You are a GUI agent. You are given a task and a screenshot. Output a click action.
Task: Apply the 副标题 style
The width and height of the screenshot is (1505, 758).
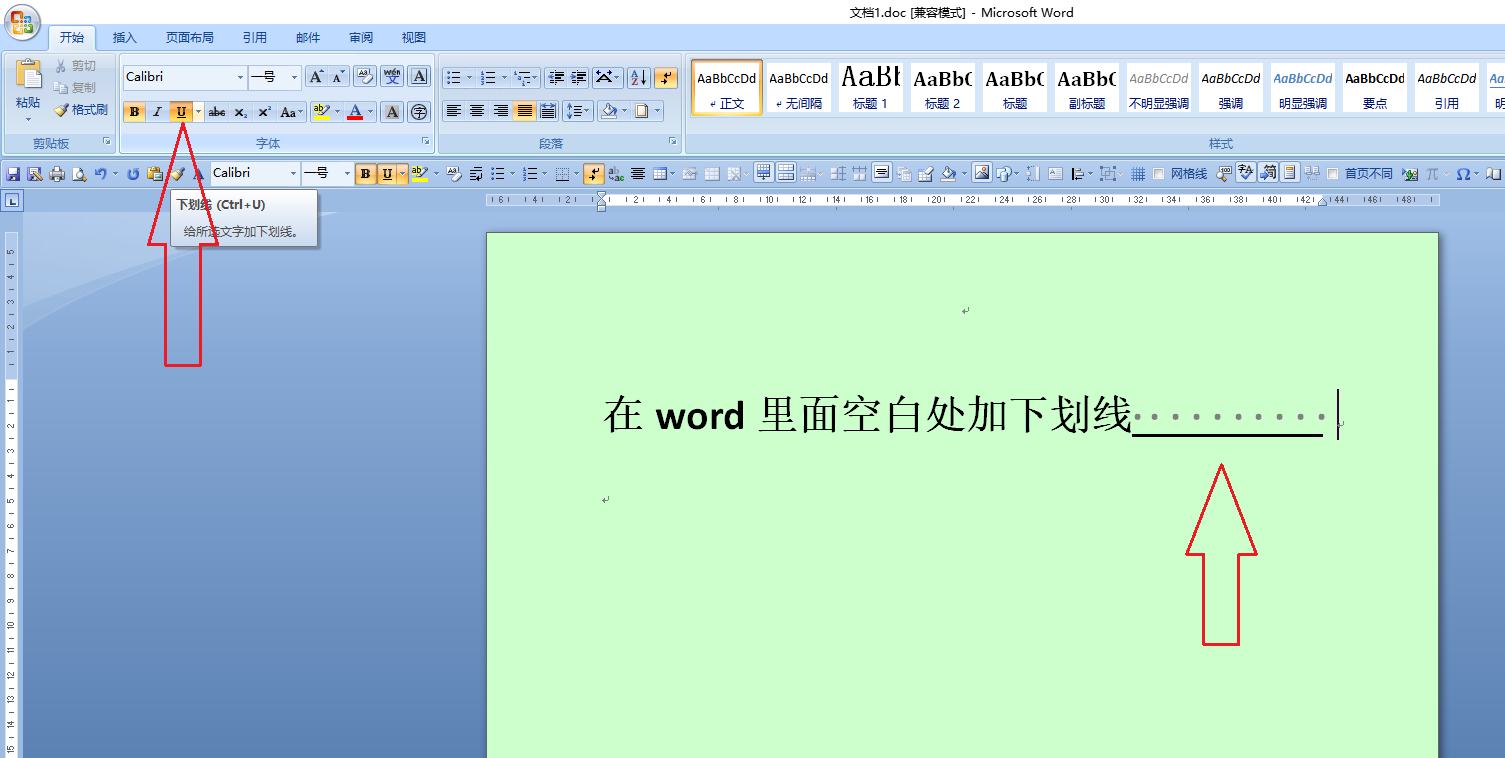pos(1087,87)
